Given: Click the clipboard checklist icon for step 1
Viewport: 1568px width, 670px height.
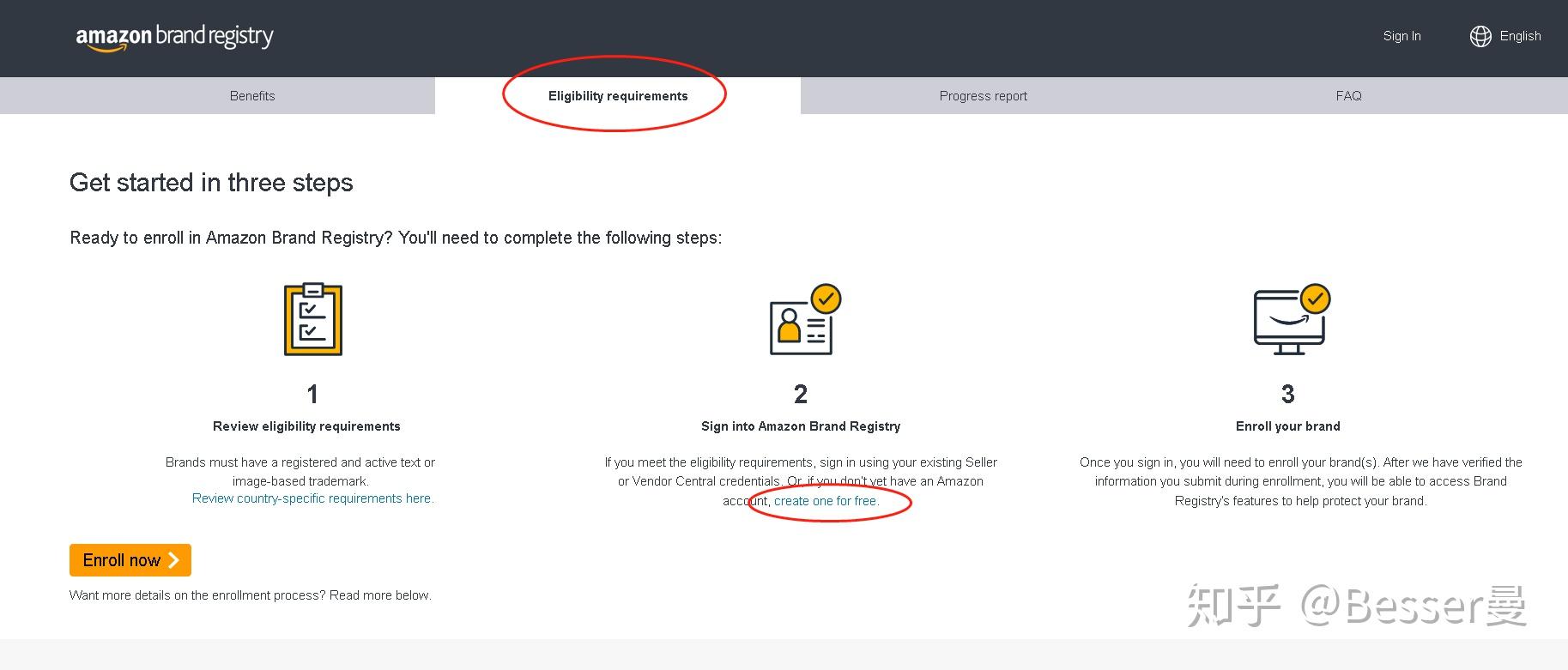Looking at the screenshot, I should [x=313, y=319].
